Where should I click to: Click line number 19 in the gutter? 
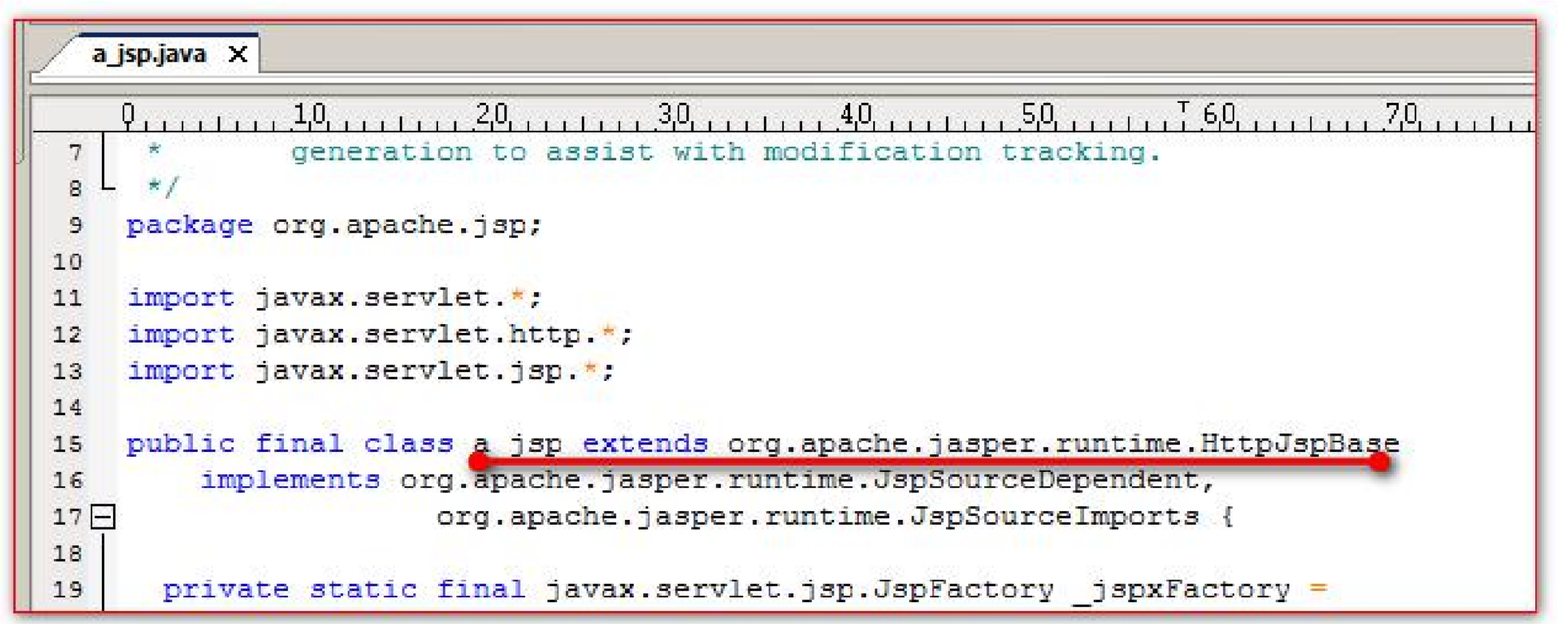67,589
